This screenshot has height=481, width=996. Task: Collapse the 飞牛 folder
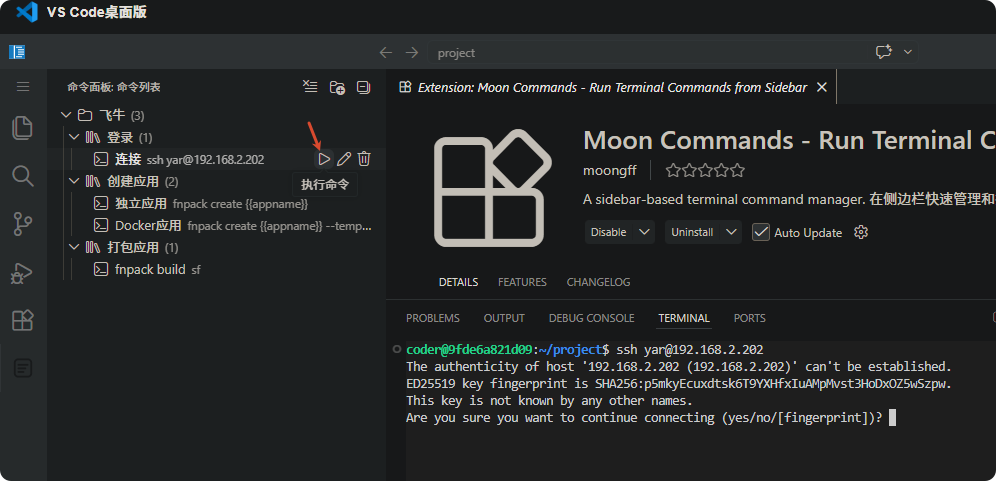click(65, 115)
